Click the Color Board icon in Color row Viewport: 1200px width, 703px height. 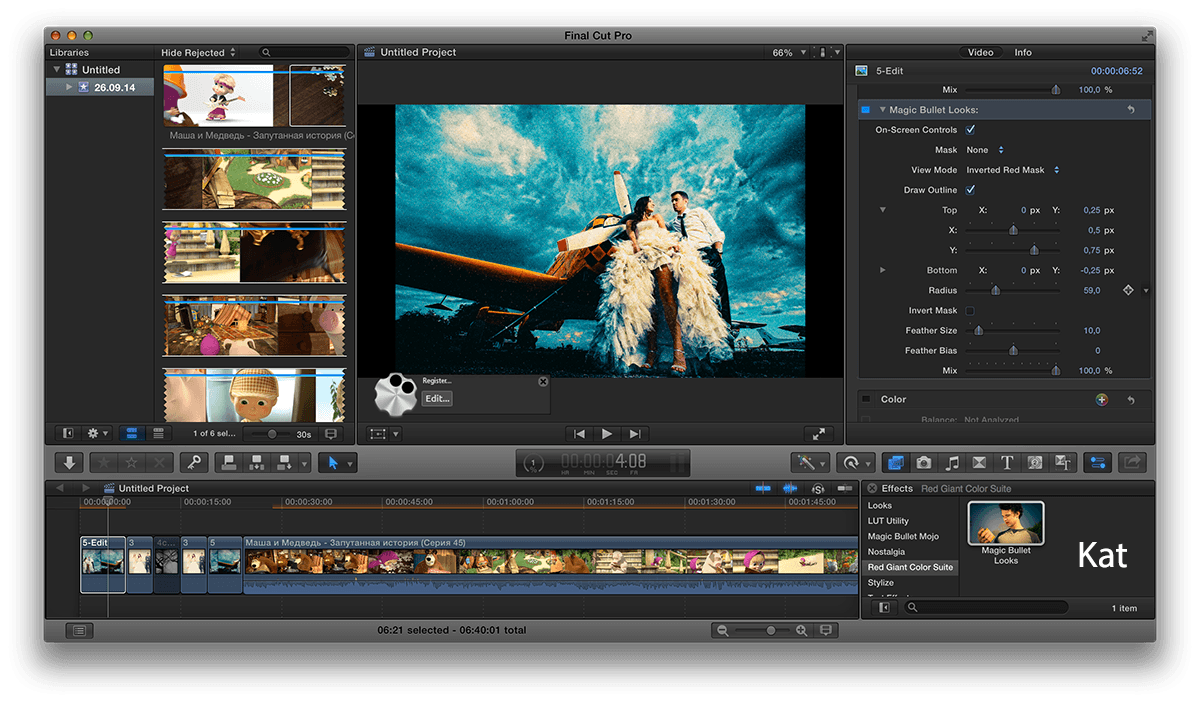[x=1102, y=399]
